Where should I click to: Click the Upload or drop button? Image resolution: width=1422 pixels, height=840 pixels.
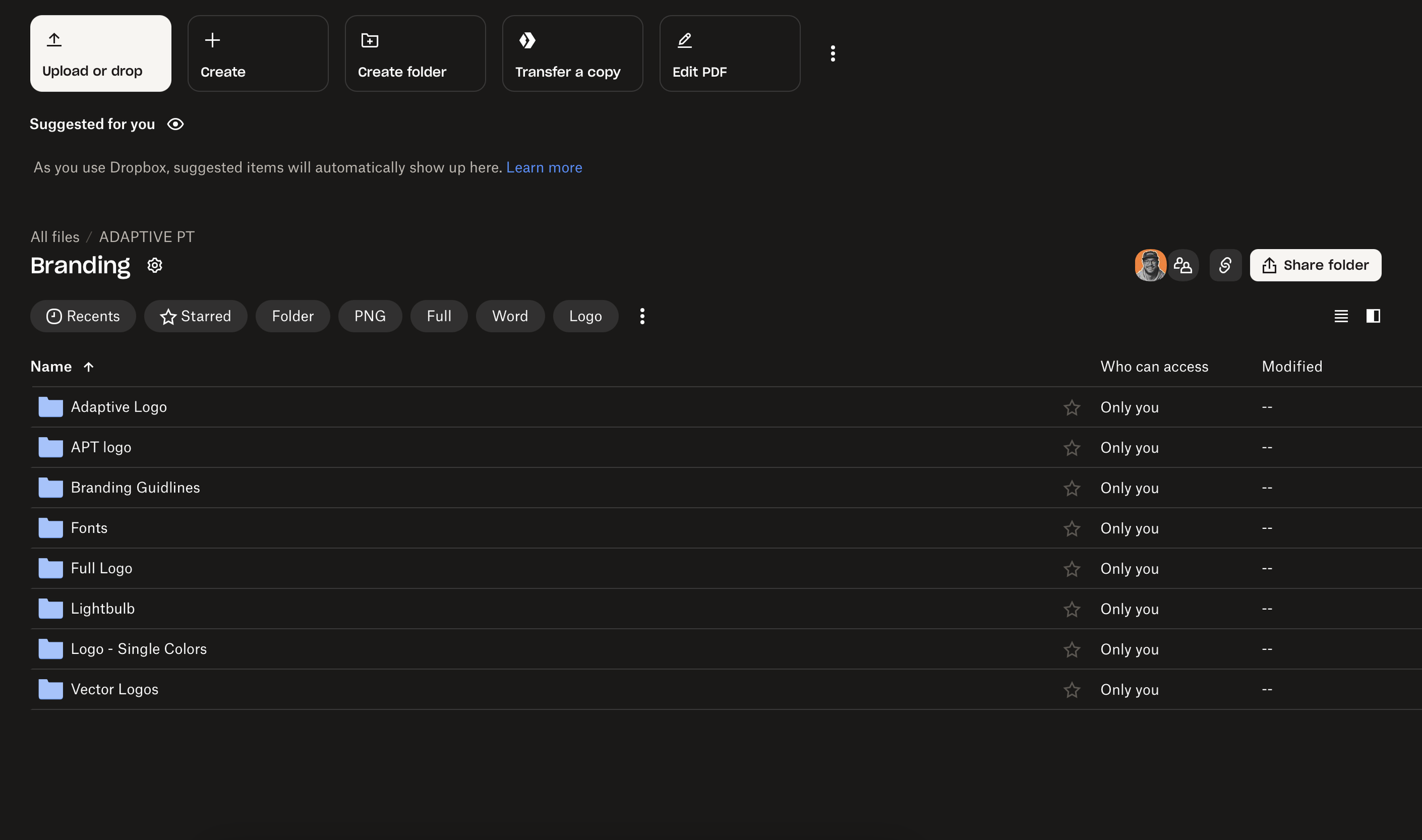point(101,53)
